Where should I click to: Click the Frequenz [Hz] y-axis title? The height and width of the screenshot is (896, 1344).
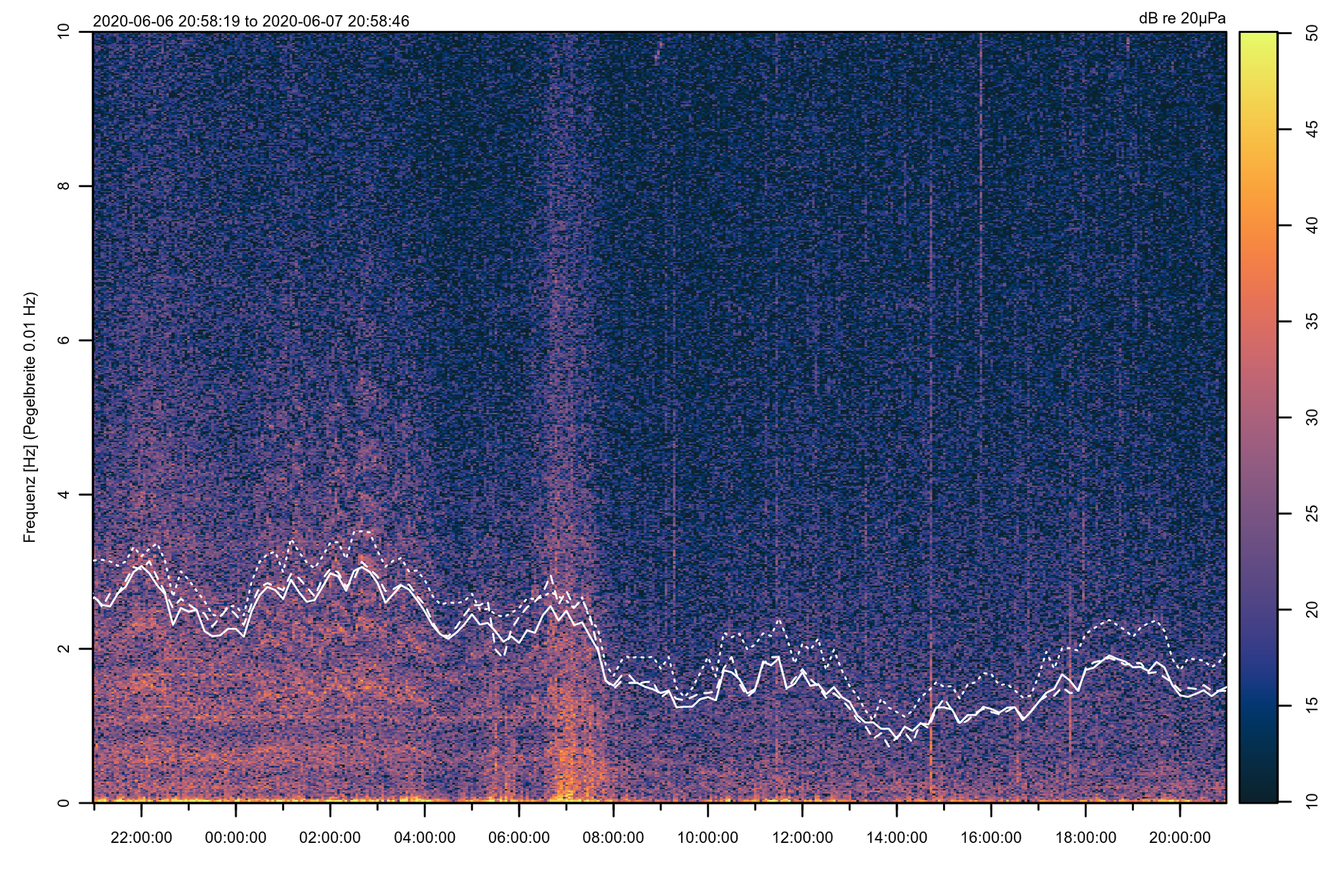click(30, 417)
